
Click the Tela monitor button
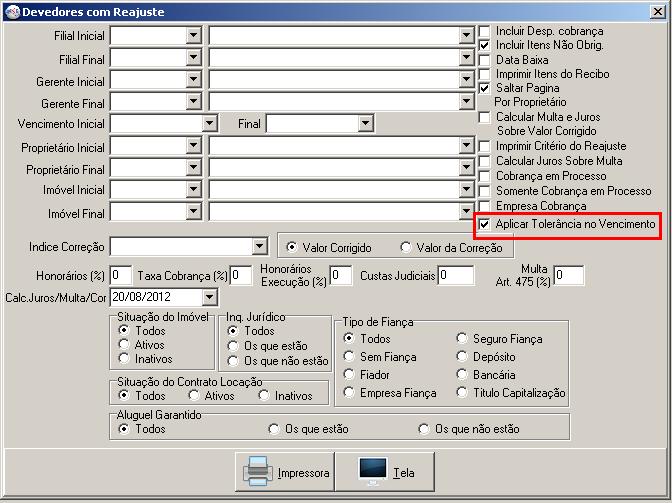(386, 472)
